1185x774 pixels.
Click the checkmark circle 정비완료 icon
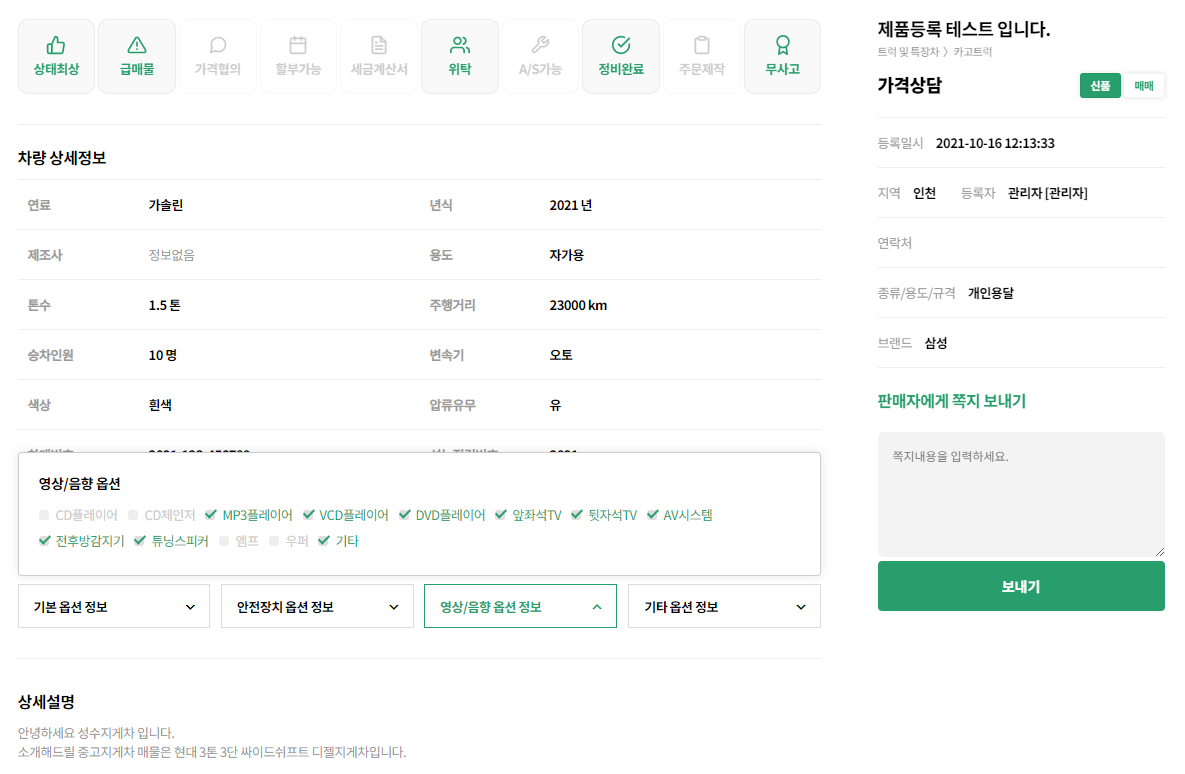pos(621,45)
